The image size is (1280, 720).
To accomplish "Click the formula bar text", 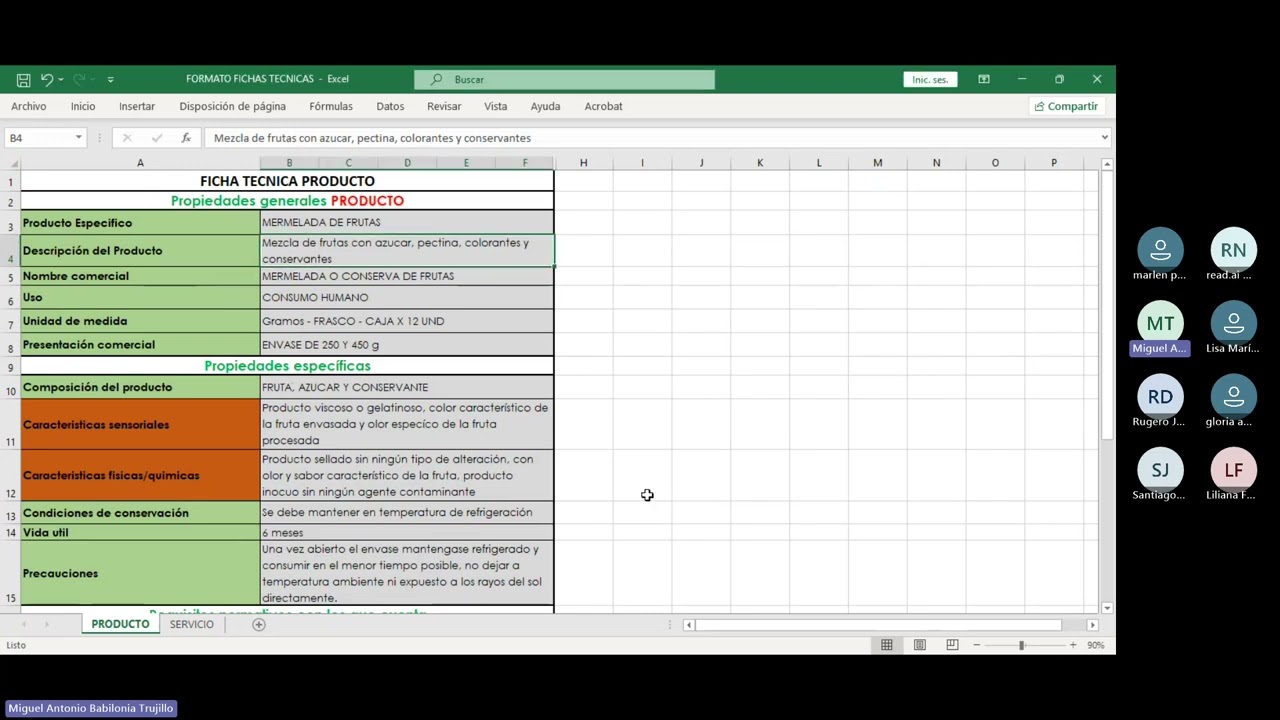I will pyautogui.click(x=372, y=138).
